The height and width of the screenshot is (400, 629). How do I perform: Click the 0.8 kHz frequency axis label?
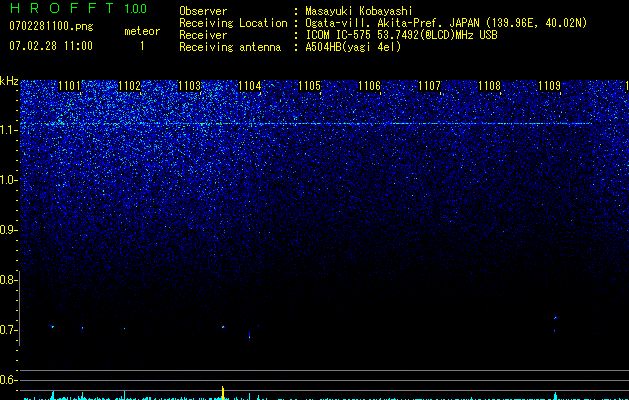pos(8,280)
